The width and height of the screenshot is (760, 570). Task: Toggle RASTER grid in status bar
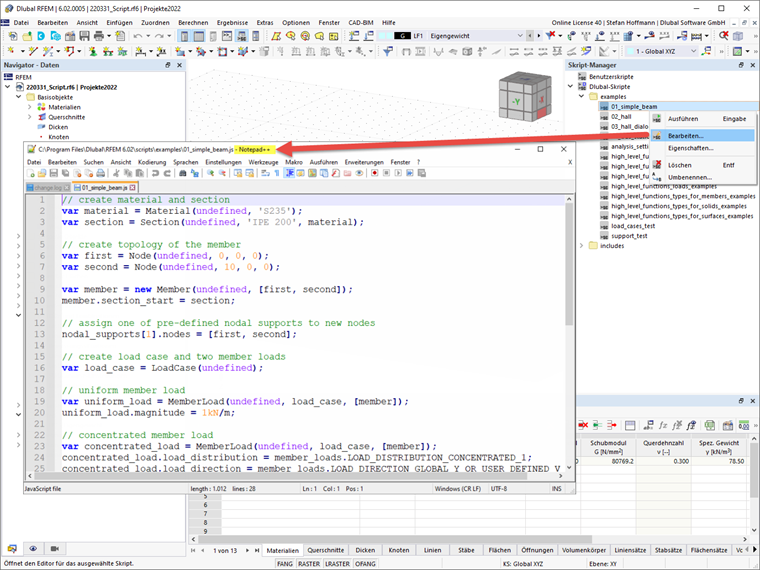(311, 563)
